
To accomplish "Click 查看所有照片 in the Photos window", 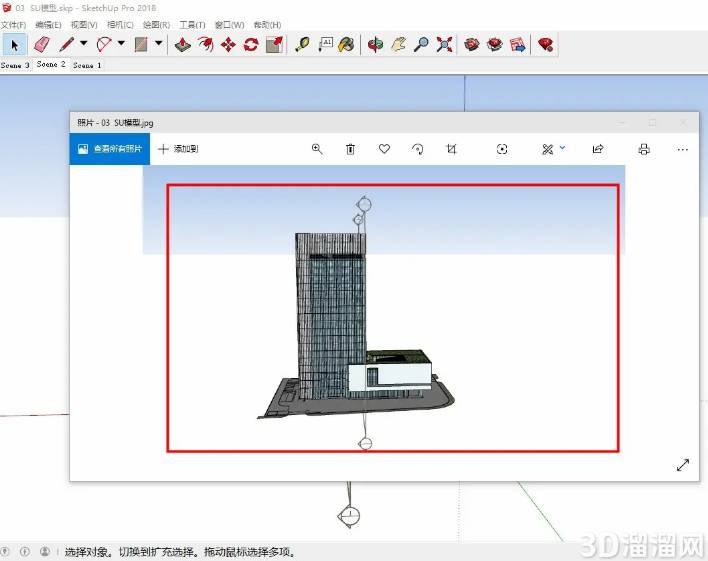I will (x=110, y=149).
